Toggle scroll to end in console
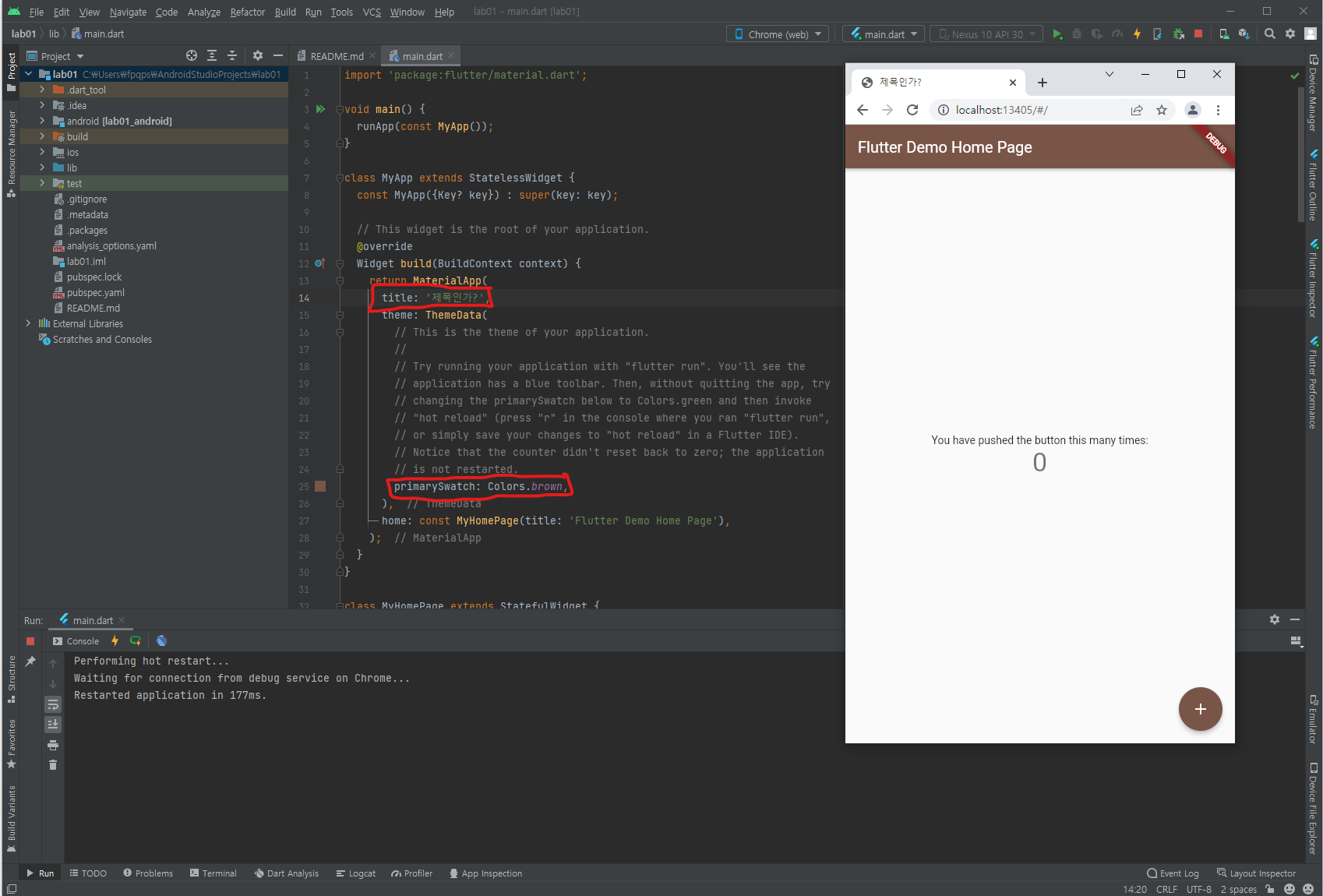This screenshot has height=896, width=1323. tap(53, 725)
